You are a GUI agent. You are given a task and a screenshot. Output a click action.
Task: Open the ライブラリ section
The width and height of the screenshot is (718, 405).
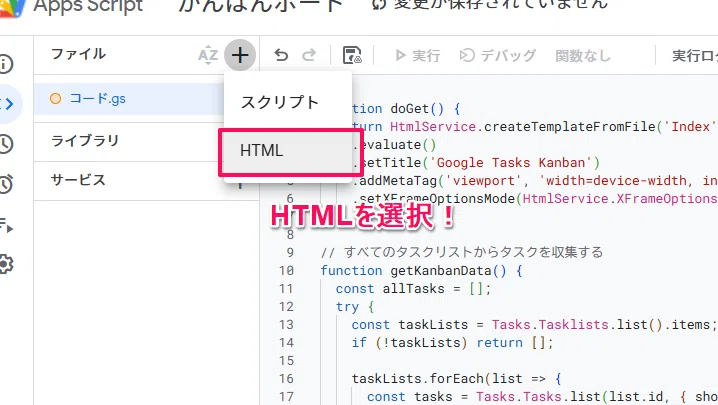tap(85, 141)
